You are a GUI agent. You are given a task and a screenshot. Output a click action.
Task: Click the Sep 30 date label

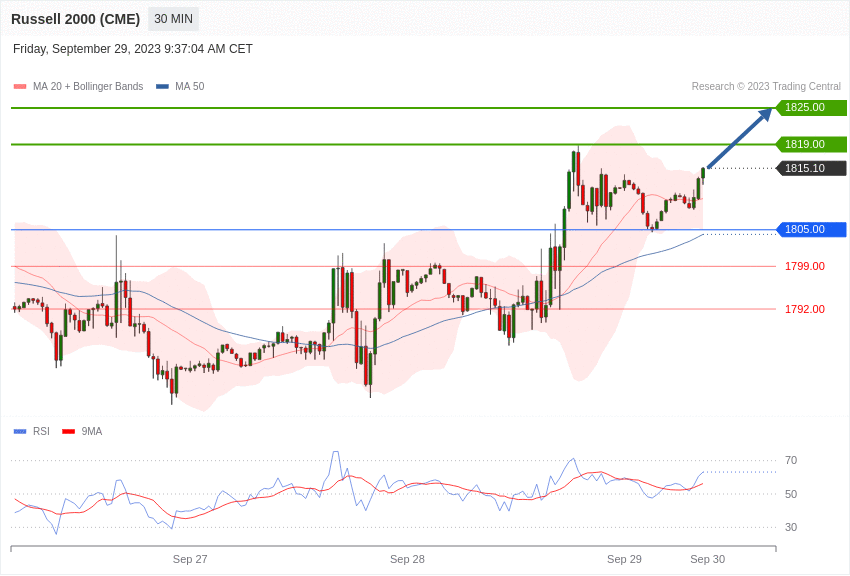707,559
